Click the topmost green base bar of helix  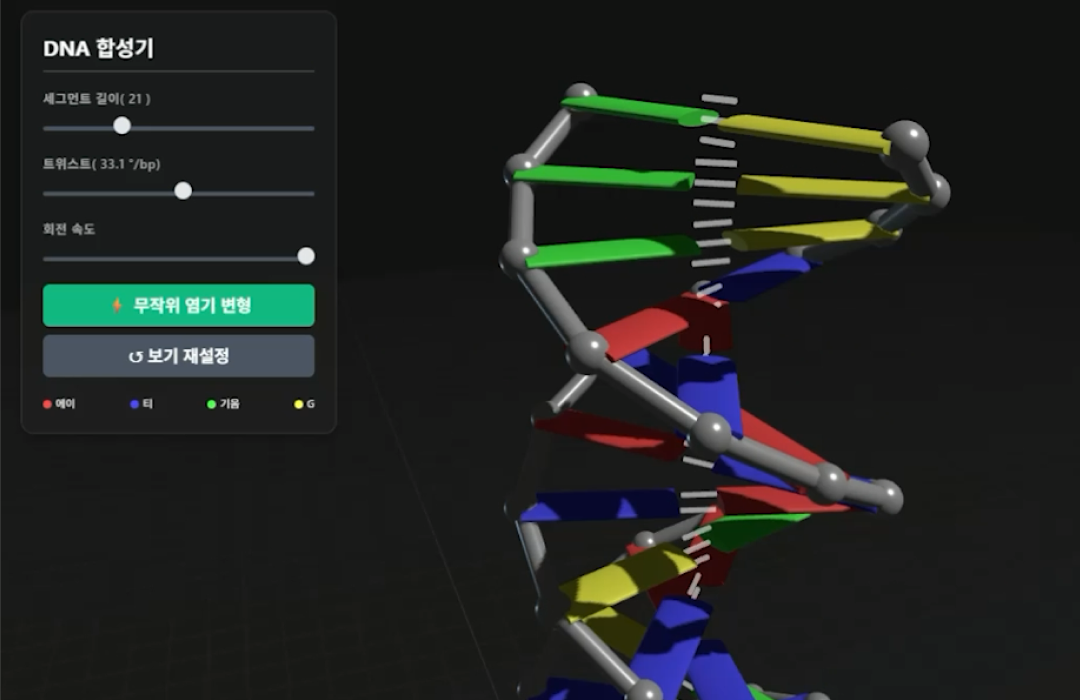[x=630, y=110]
